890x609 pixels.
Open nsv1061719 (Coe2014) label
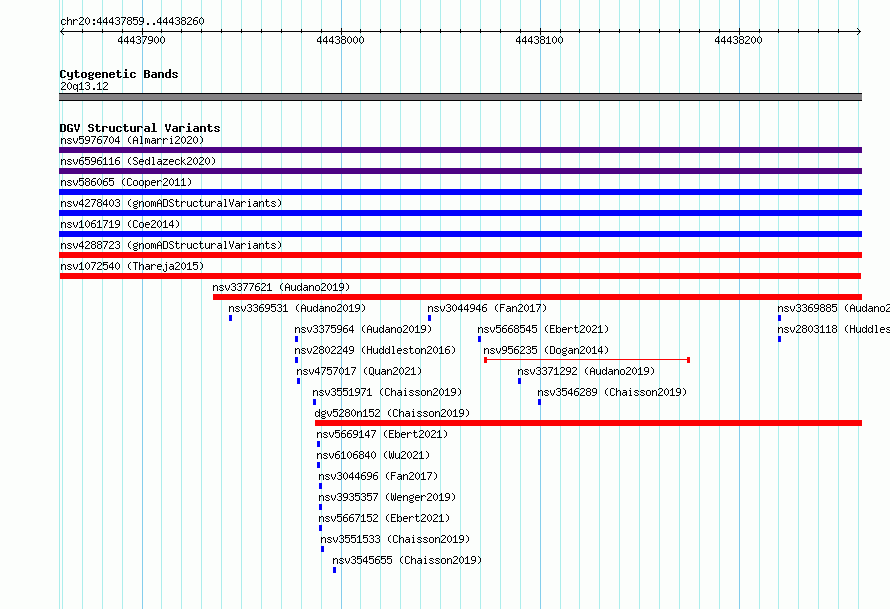pyautogui.click(x=120, y=224)
